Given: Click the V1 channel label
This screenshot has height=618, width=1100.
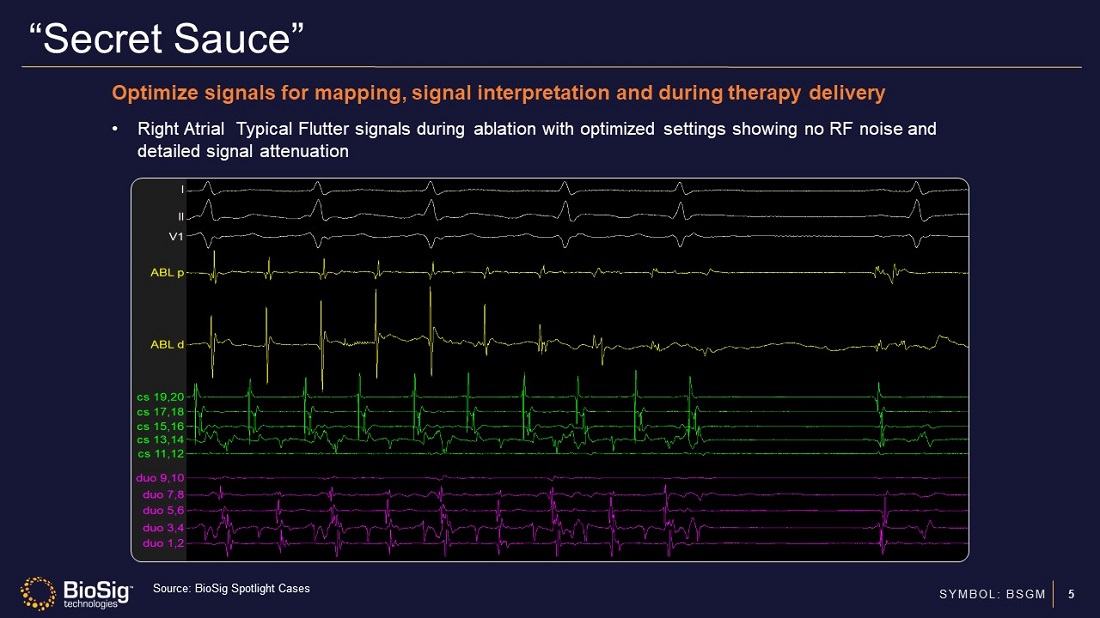Looking at the screenshot, I should 176,237.
